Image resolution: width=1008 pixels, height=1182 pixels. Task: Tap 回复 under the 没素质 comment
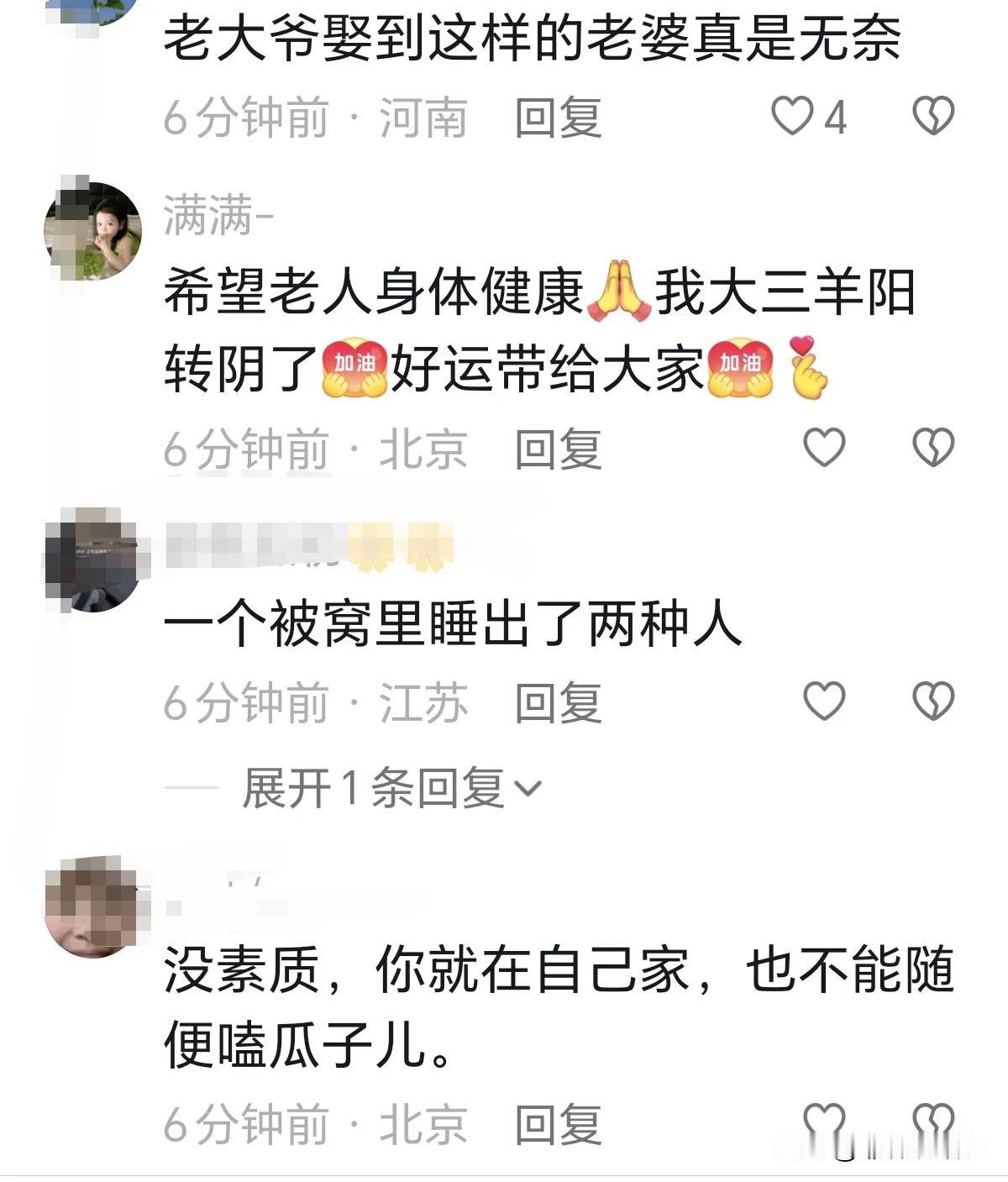coord(559,1124)
